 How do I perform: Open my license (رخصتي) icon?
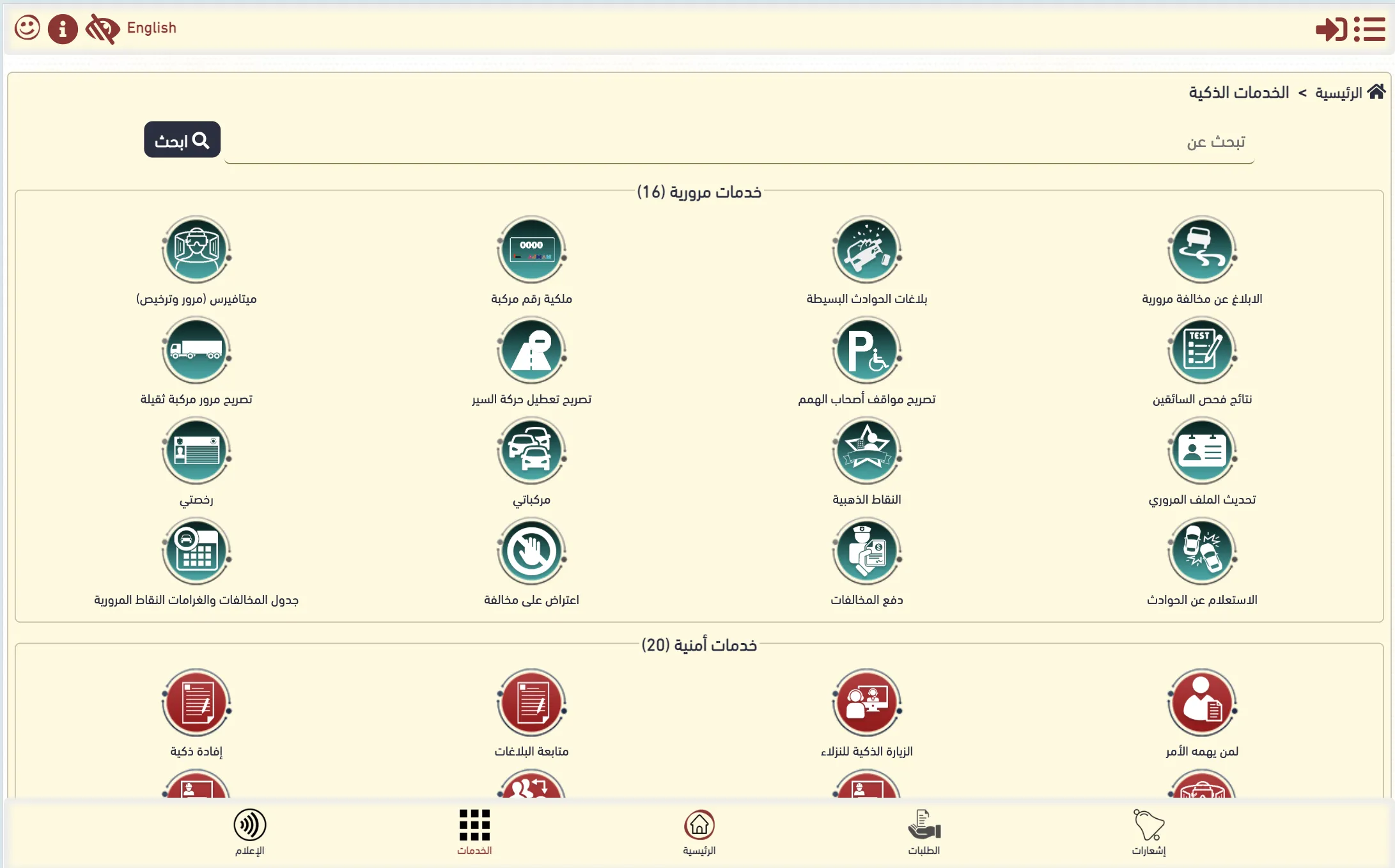click(196, 451)
